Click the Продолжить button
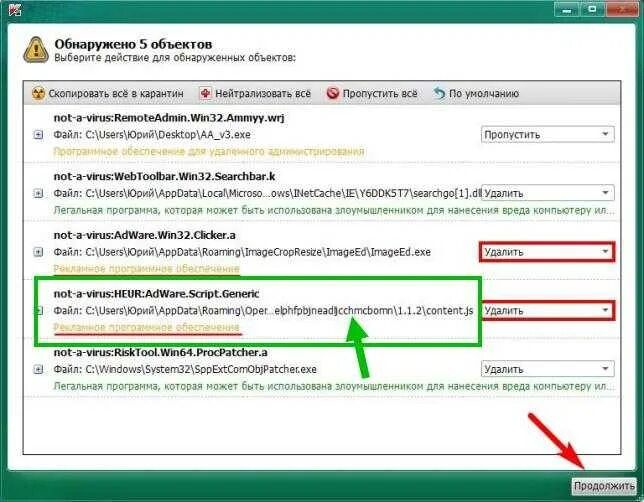644x502 pixels. click(604, 486)
